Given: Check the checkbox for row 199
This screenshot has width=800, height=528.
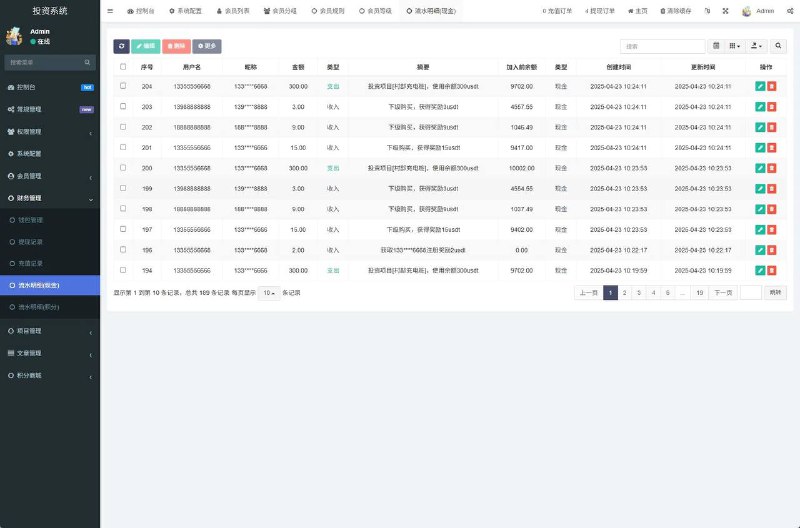Looking at the screenshot, I should [123, 188].
